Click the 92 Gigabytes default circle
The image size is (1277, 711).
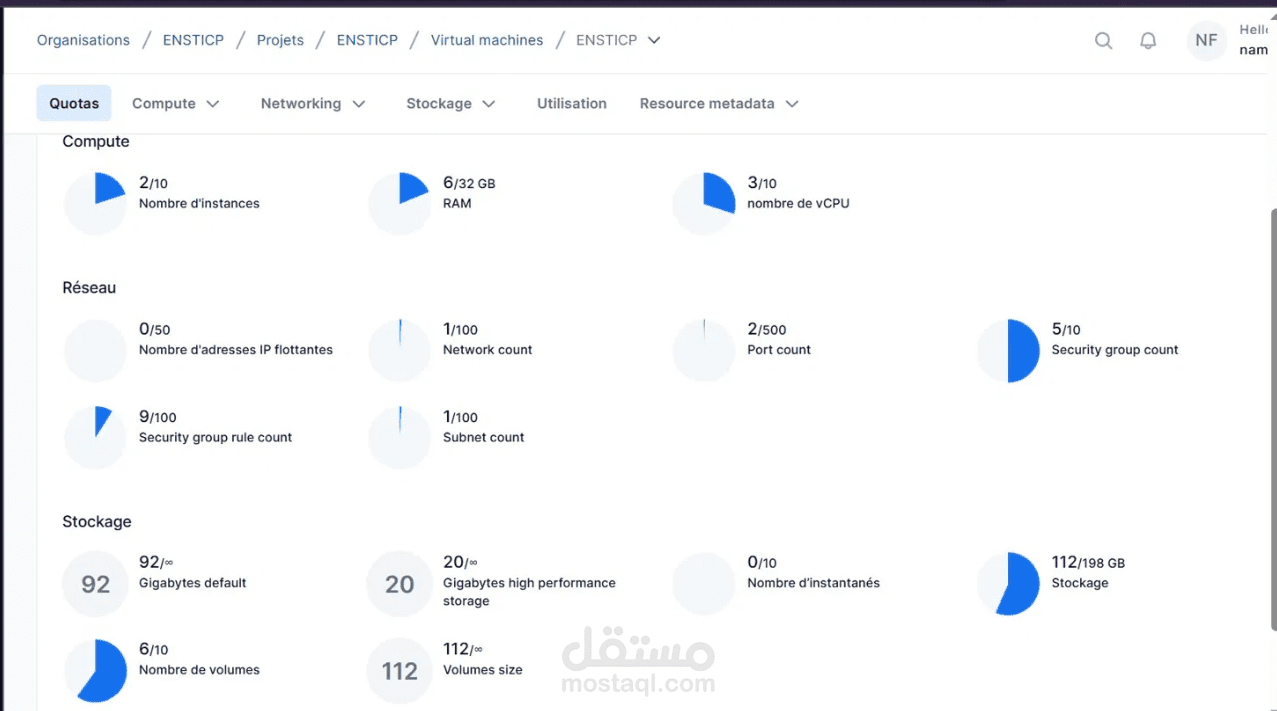click(96, 584)
